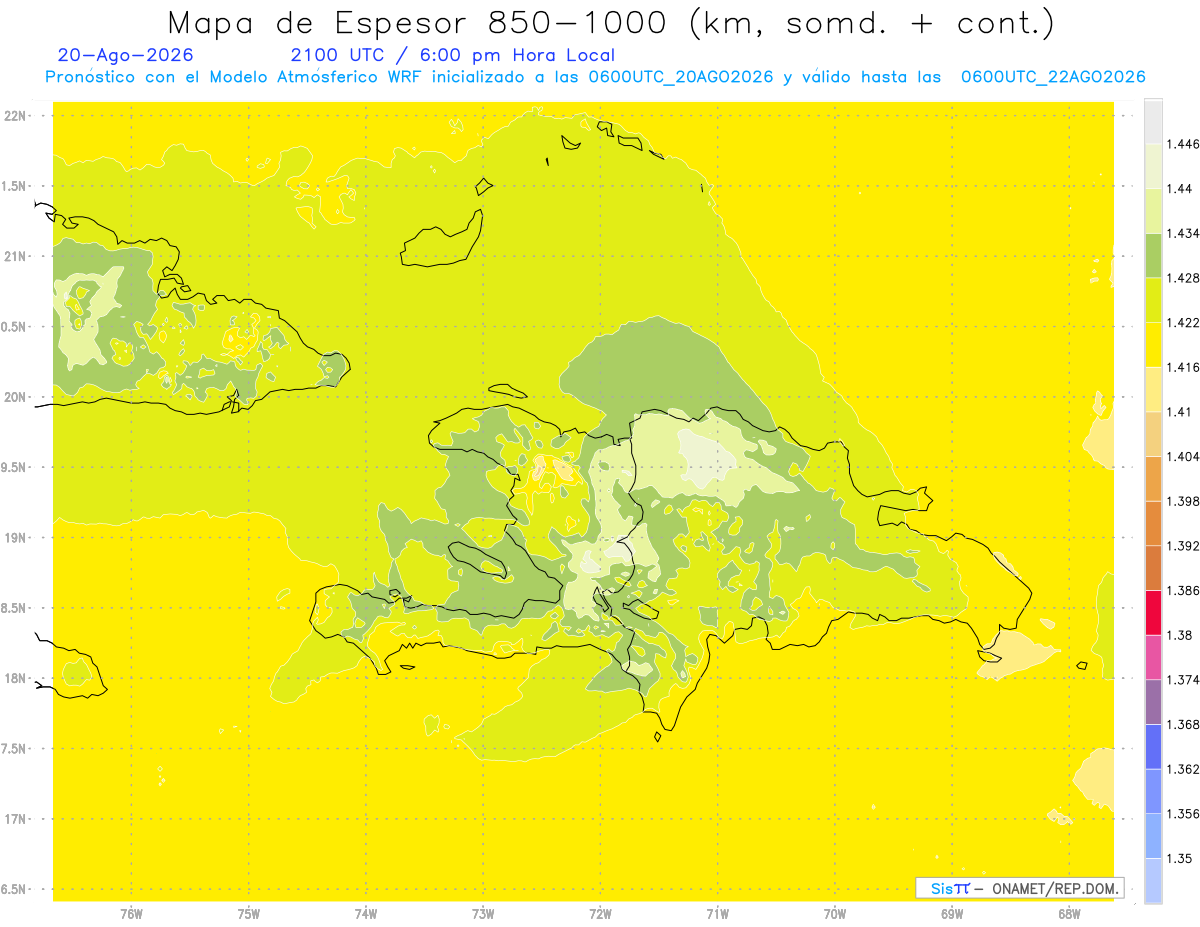Select the legend value '1.35'
This screenshot has width=1200, height=927.
point(1179,859)
